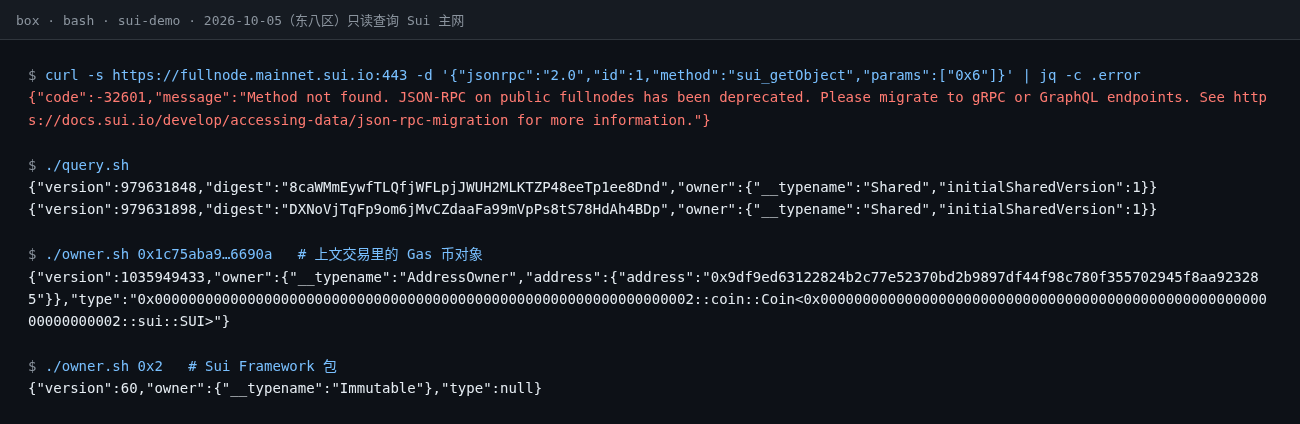Screen dimensions: 1300x424
Task: Click the digest starting with DXNoVj
Action: point(476,209)
